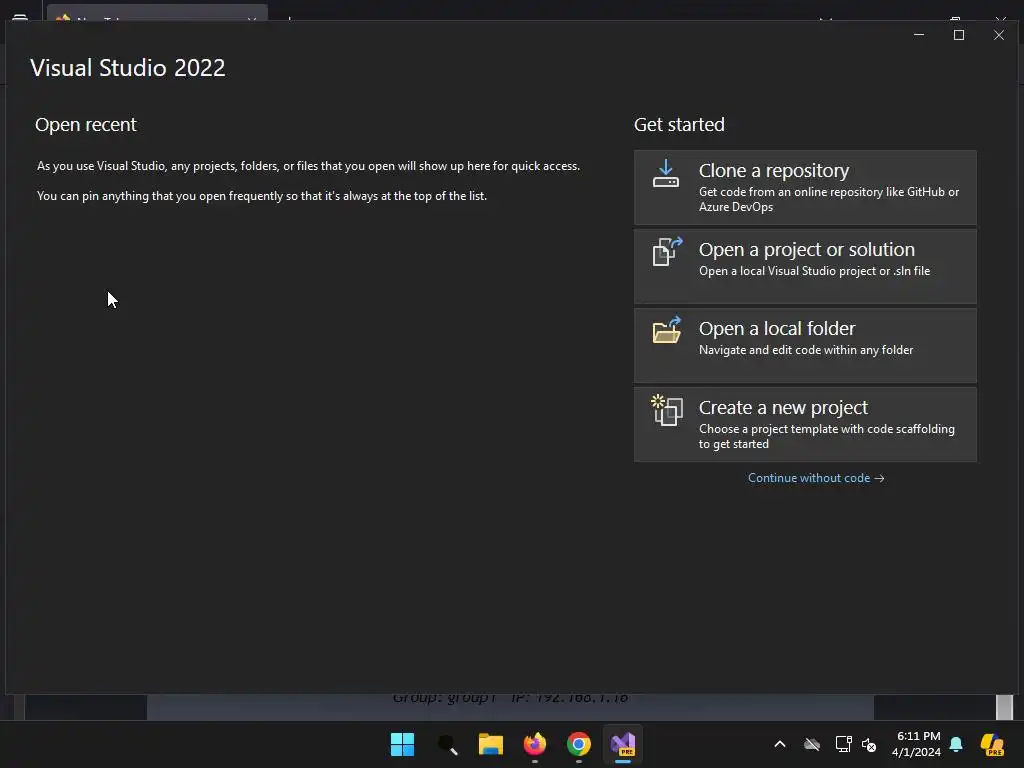
Task: Select the Open a project or solution title
Action: 807,249
